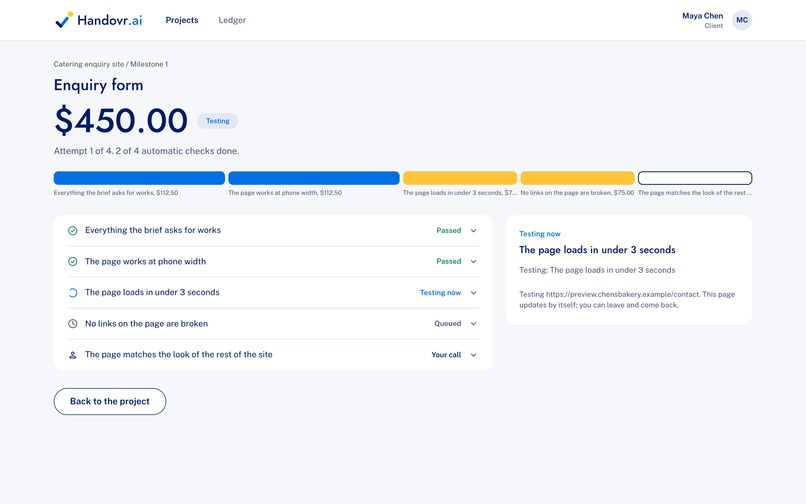Click the Testing status badge
Image resolution: width=806 pixels, height=504 pixels.
point(217,121)
